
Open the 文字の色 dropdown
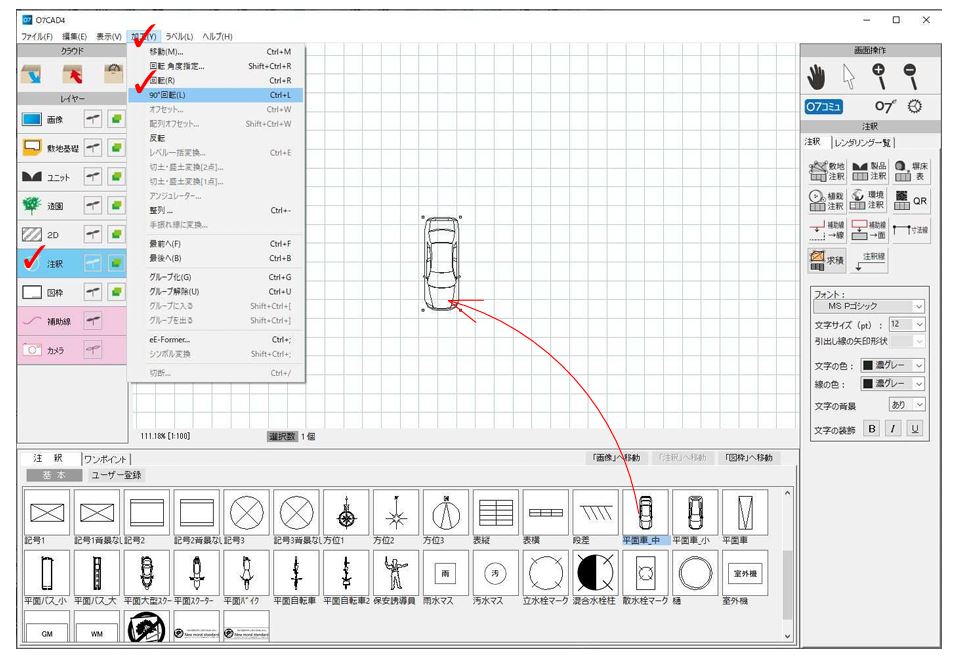click(892, 365)
